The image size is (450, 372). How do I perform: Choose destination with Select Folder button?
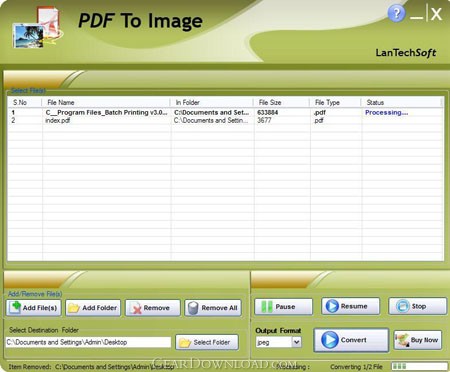[207, 342]
